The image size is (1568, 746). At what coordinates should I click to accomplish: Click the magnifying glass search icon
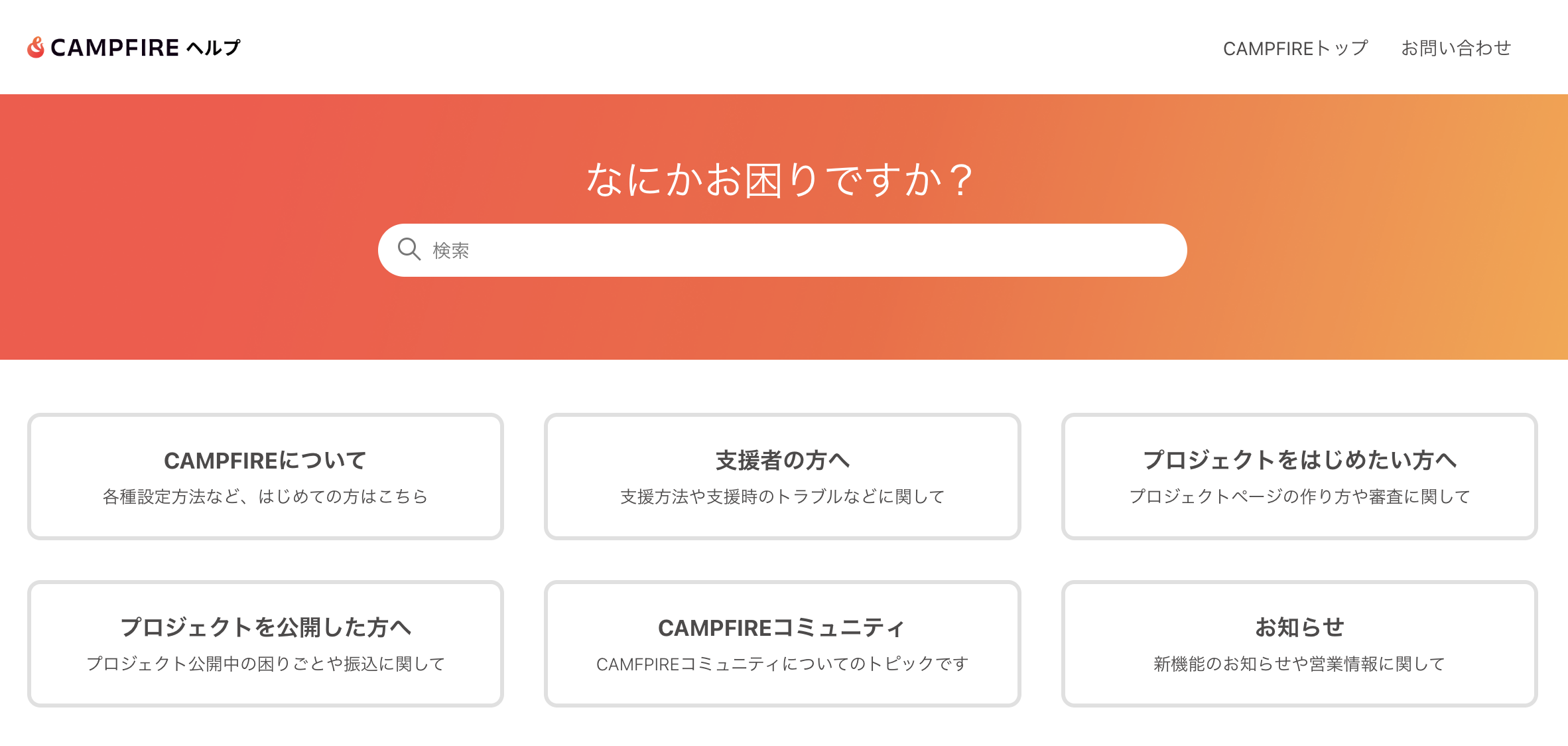pyautogui.click(x=409, y=250)
